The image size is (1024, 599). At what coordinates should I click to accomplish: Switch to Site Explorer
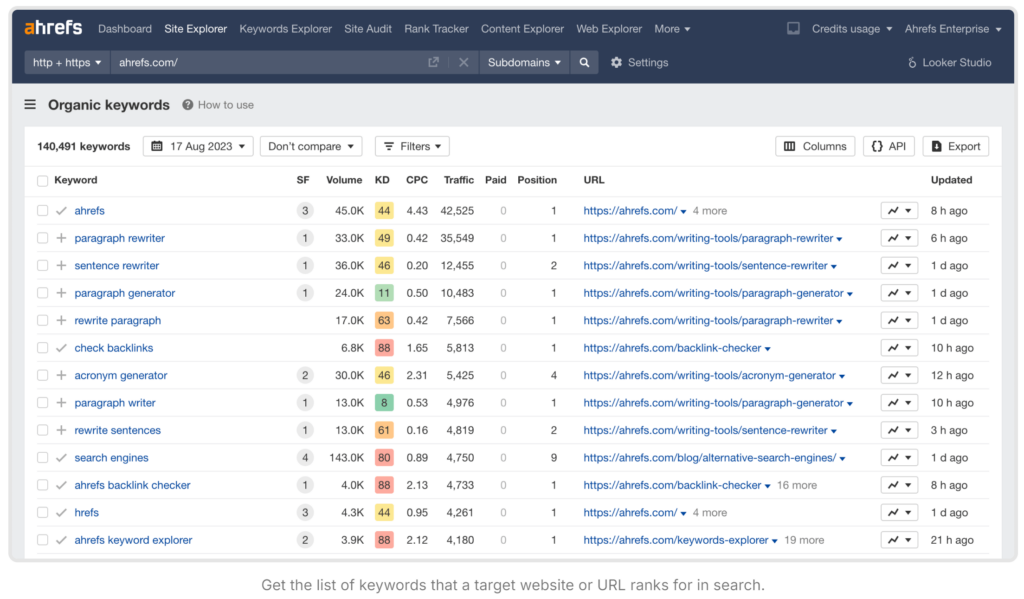pos(196,29)
